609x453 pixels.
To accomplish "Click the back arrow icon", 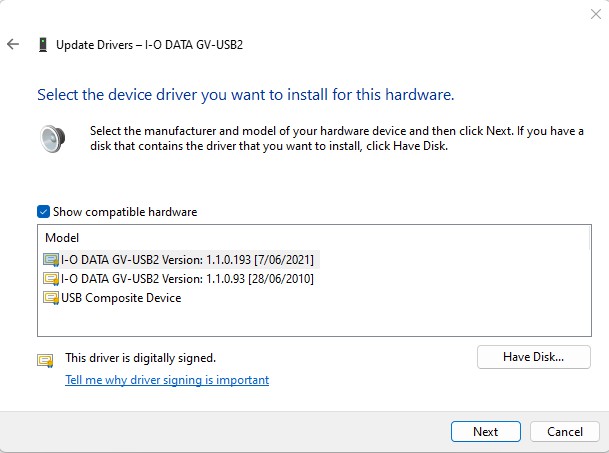I will point(12,44).
